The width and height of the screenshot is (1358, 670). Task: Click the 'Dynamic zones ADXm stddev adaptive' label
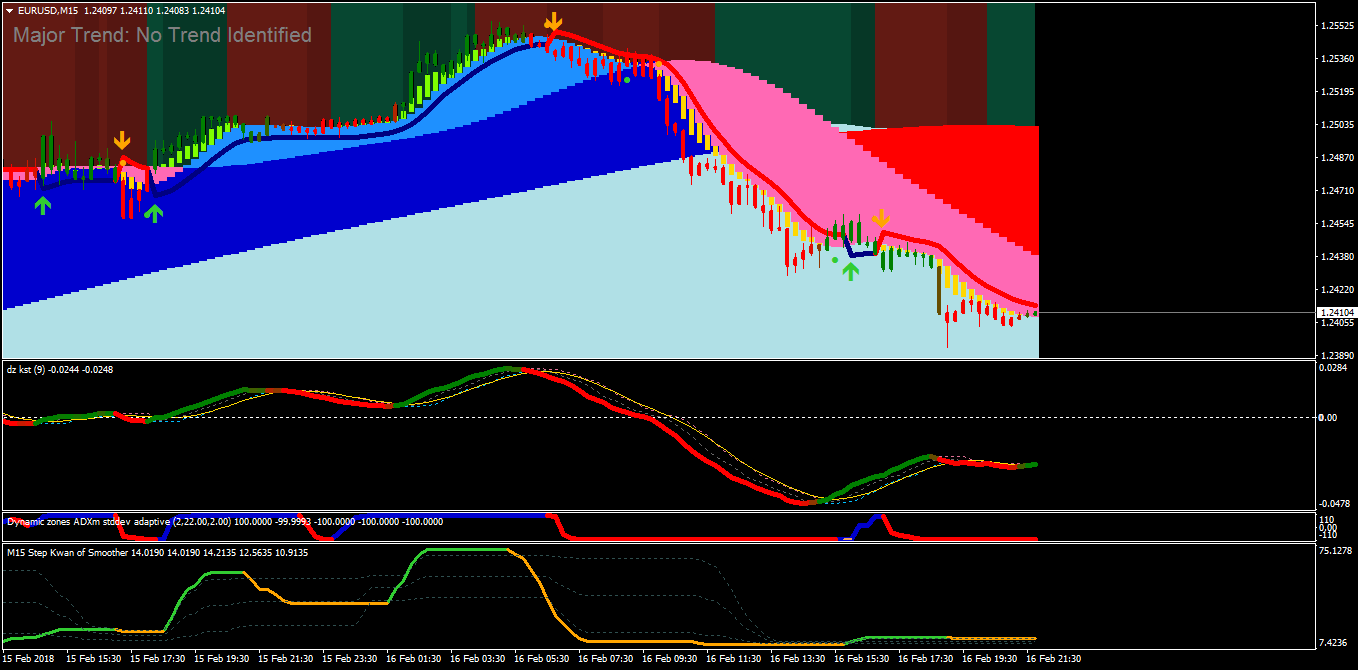[x=88, y=521]
